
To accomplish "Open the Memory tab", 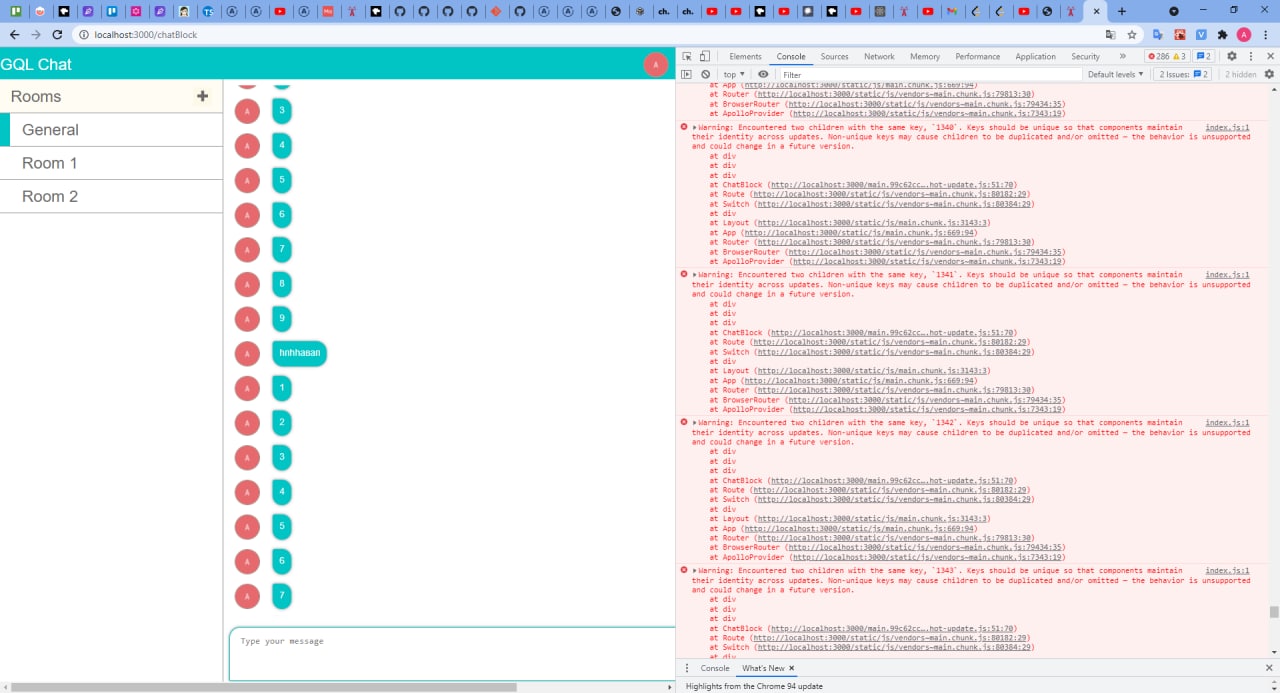I will point(924,57).
